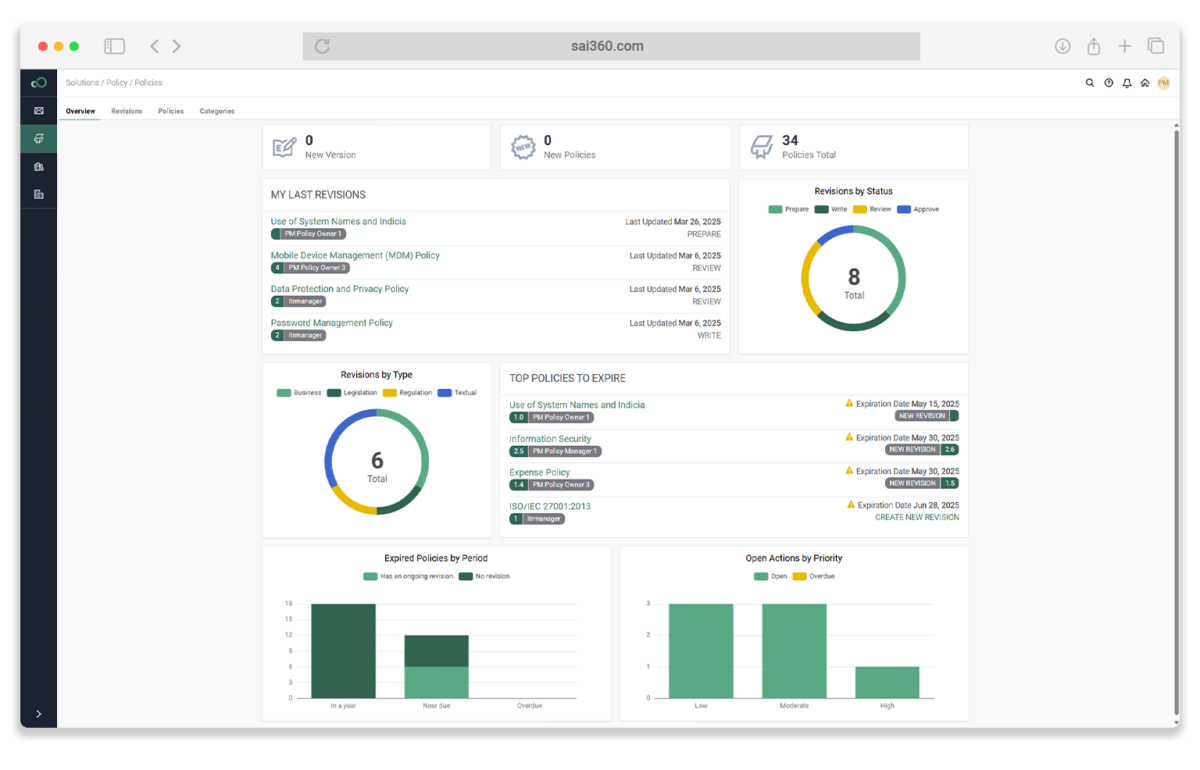Select the active policy module sidebar icon
The image size is (1200, 770).
coord(38,139)
